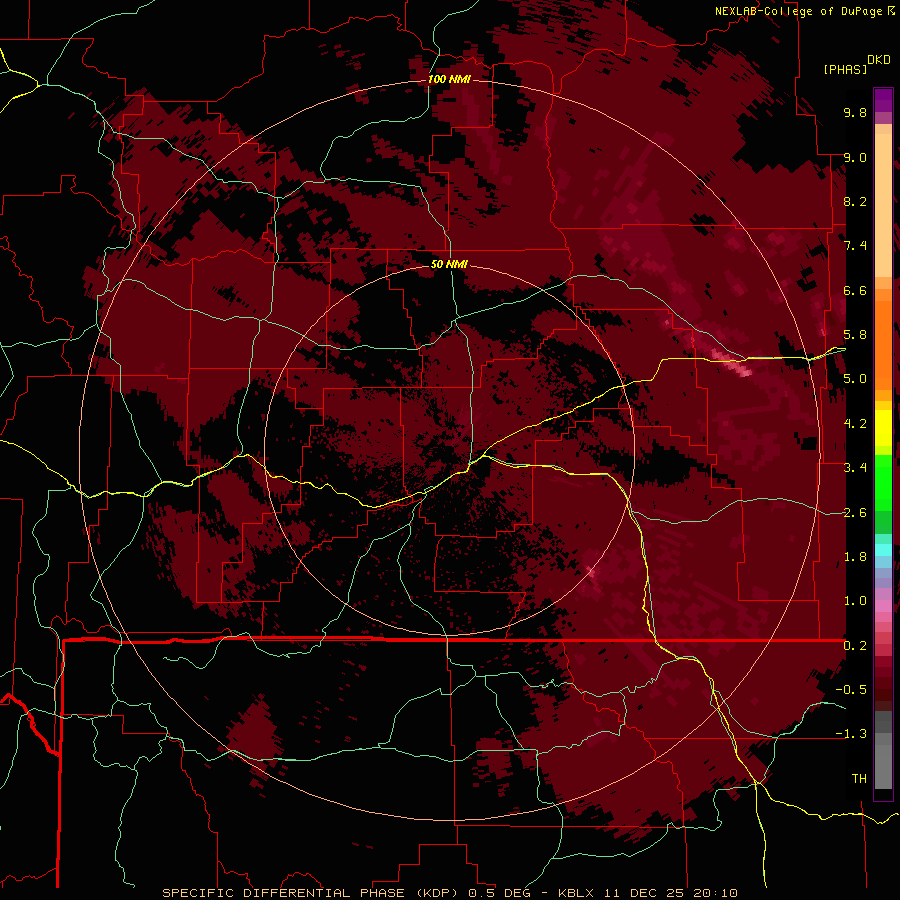Click the -1.3 scale value
Viewport: 900px width, 900px height.
[851, 734]
